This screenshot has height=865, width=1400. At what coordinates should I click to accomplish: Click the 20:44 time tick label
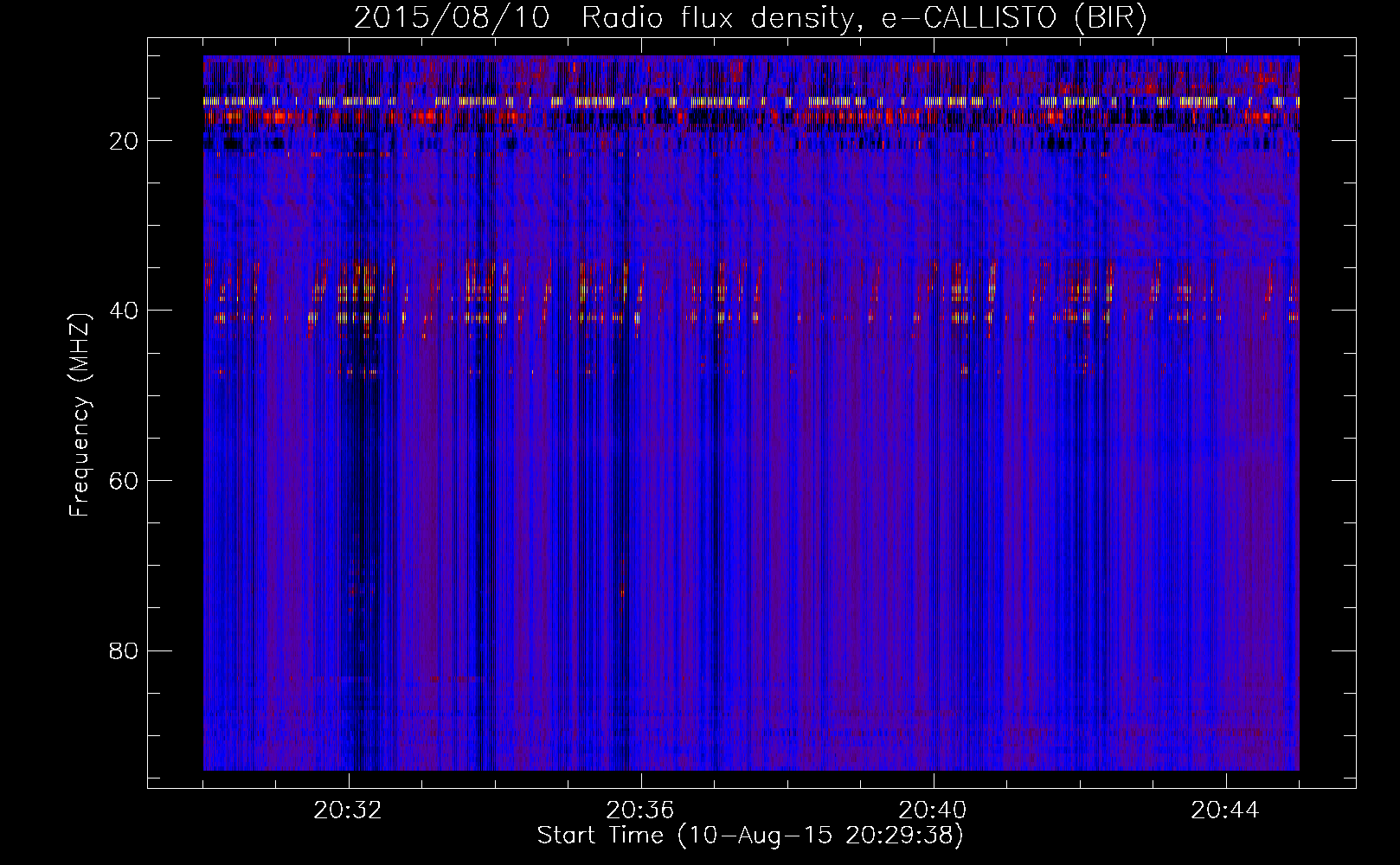tap(1225, 811)
